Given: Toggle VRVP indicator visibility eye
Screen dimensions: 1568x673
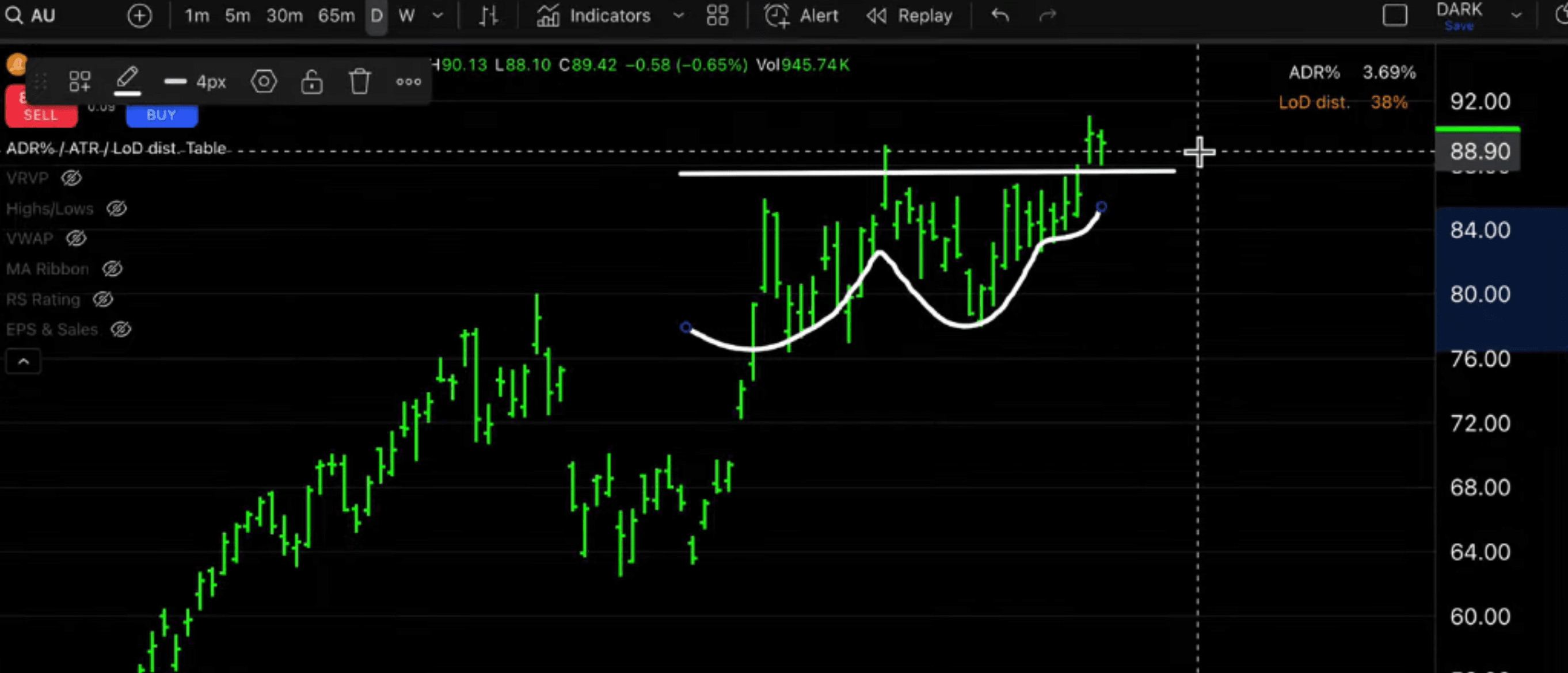Looking at the screenshot, I should click(71, 178).
